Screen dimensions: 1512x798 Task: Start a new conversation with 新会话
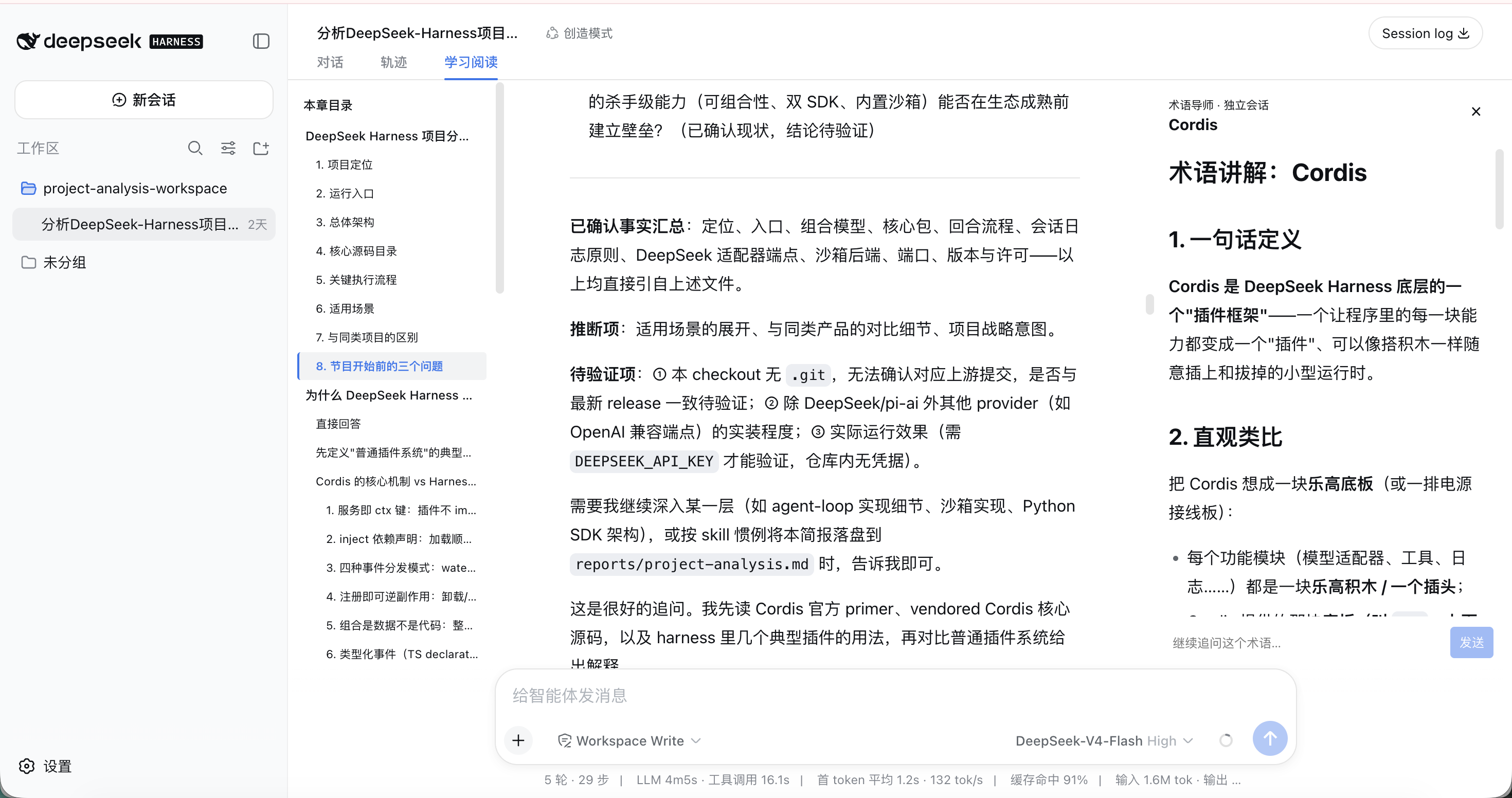click(x=144, y=100)
